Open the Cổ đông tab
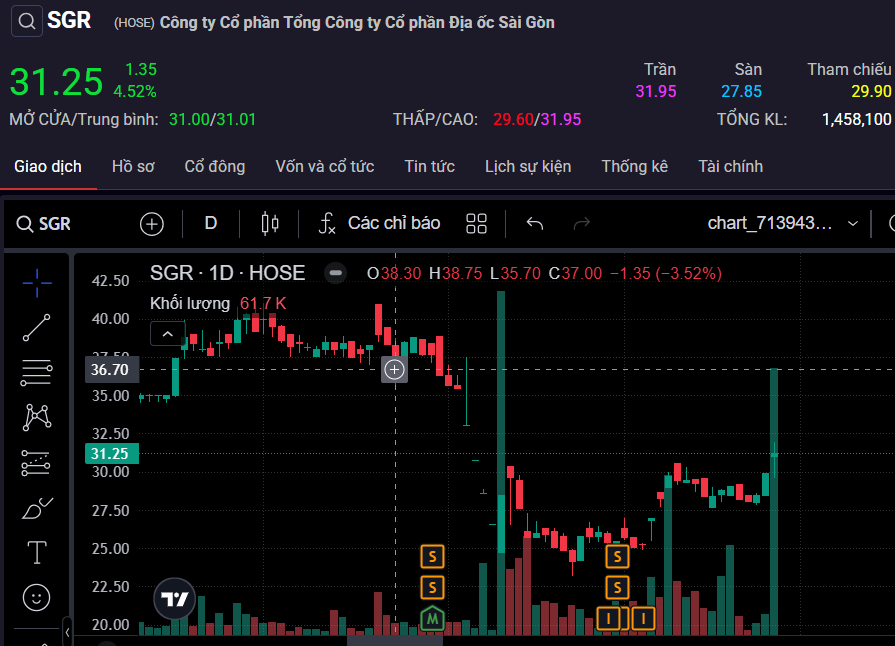Screen dimensions: 895x646 (x=215, y=167)
